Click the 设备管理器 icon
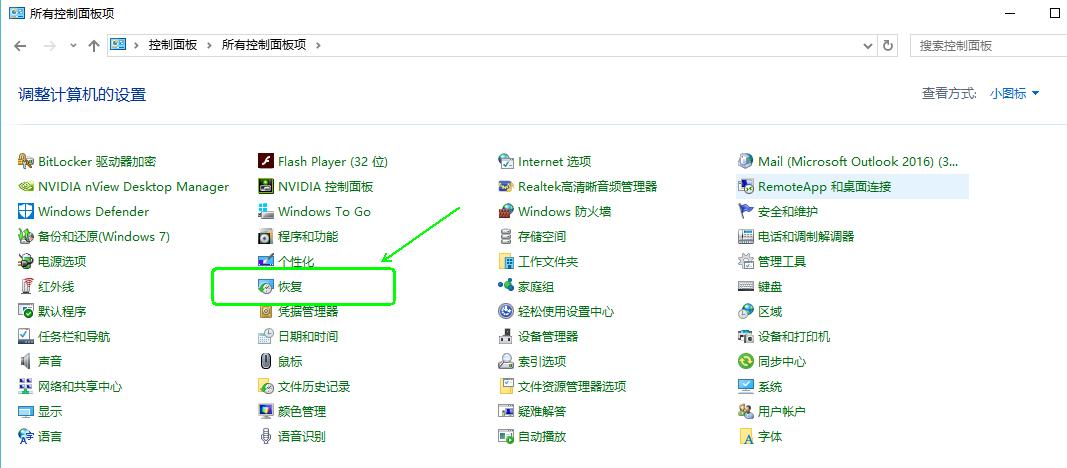1067x468 pixels. pyautogui.click(x=506, y=336)
